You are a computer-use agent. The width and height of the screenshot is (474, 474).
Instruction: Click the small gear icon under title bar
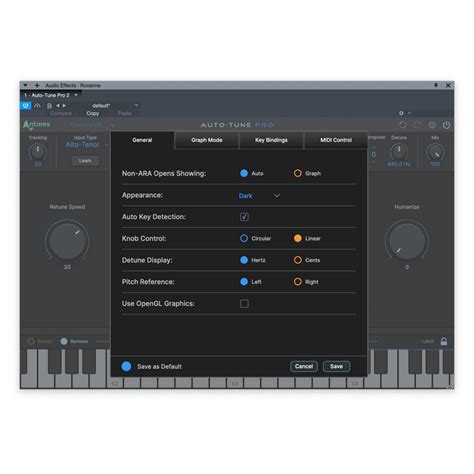click(x=401, y=113)
